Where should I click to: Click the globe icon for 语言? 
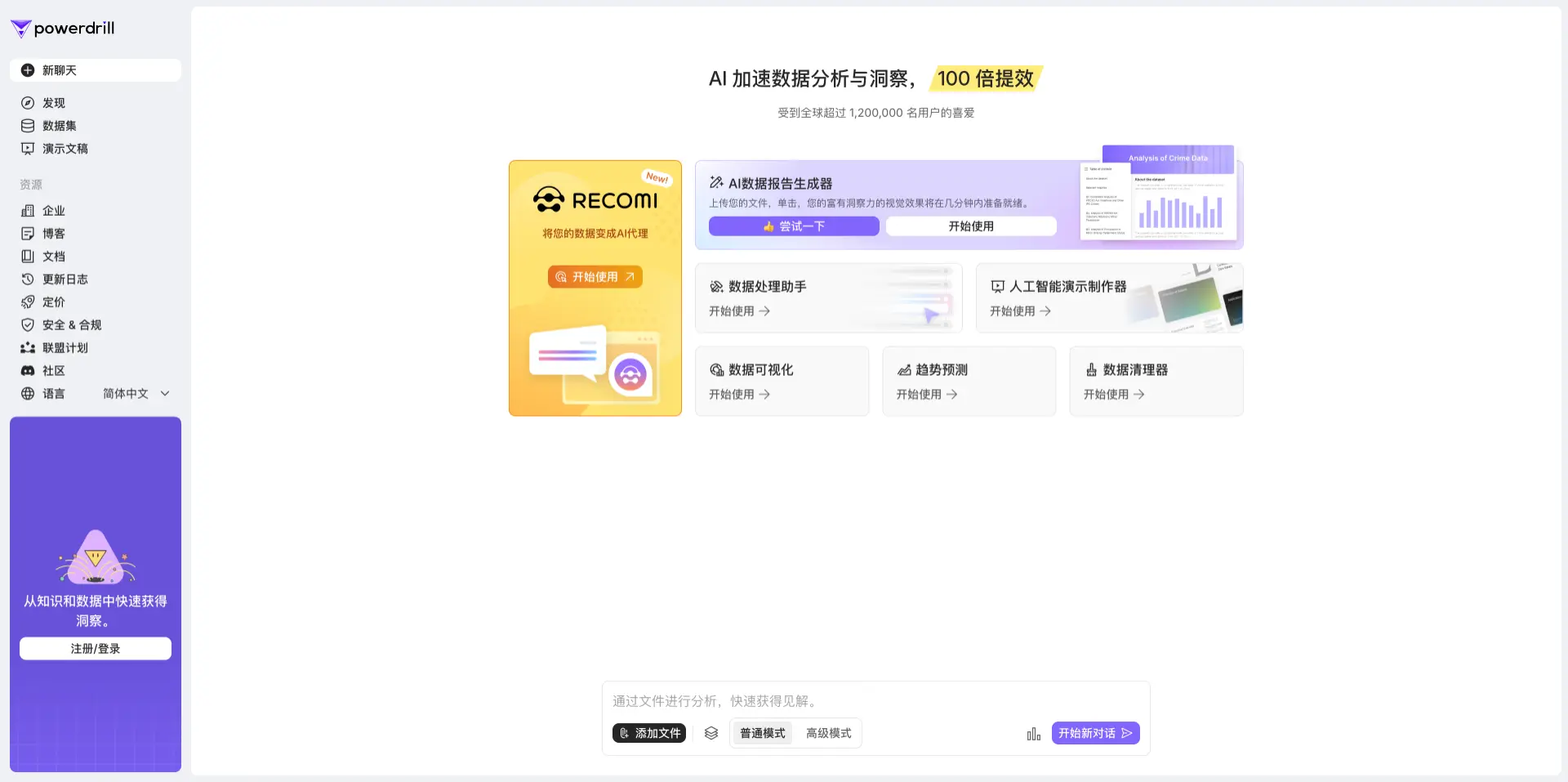coord(28,394)
